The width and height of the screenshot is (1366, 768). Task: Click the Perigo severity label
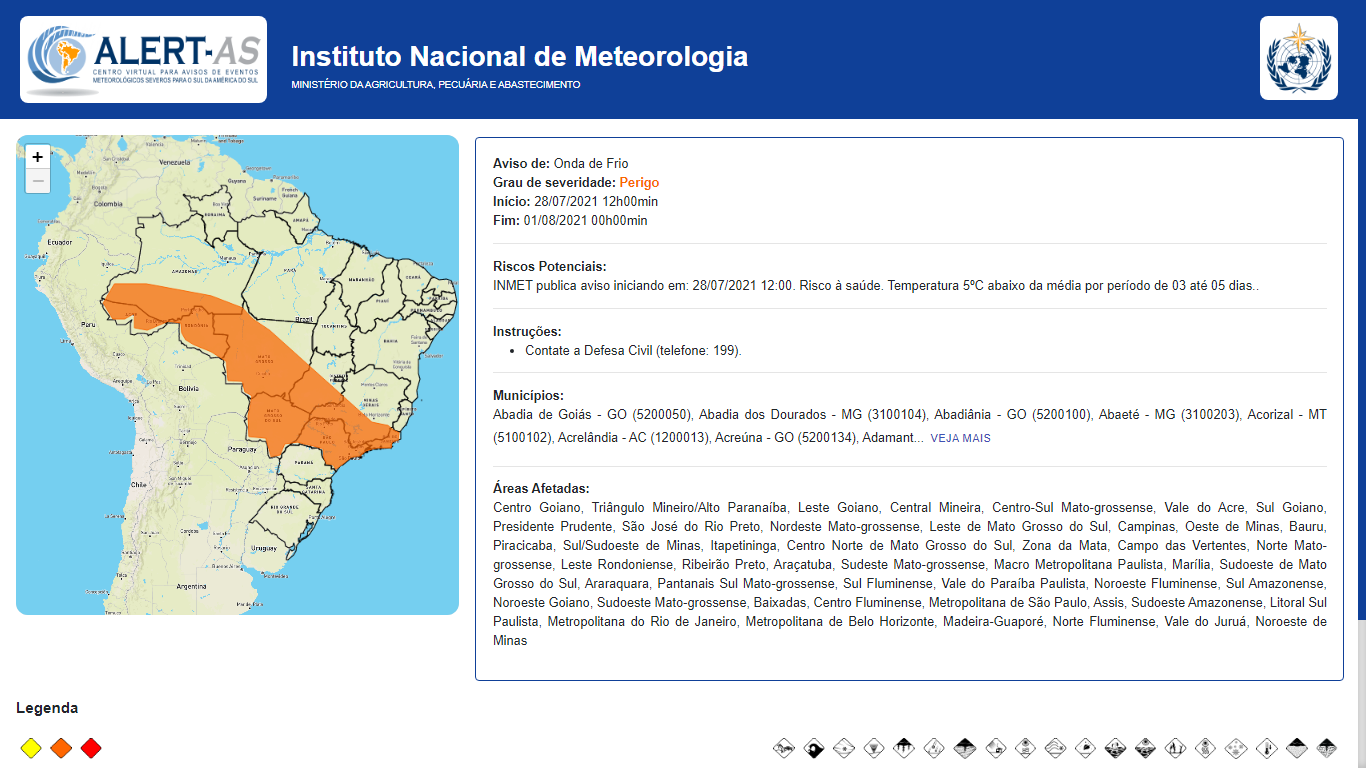[x=639, y=182]
